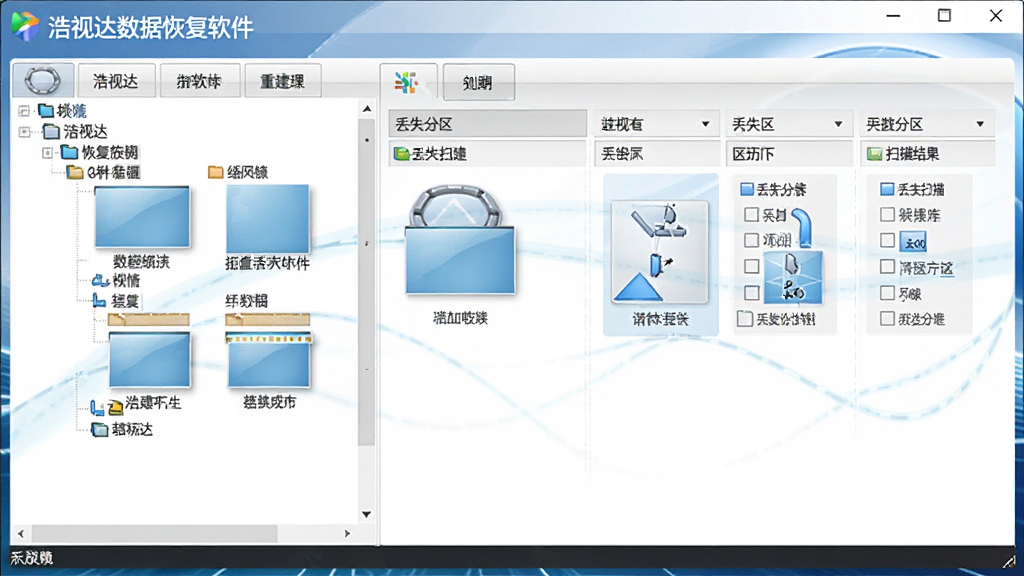Select the lower-right thumbnail with the dotted top strip
Screen dimensions: 1024x576
tap(269, 360)
